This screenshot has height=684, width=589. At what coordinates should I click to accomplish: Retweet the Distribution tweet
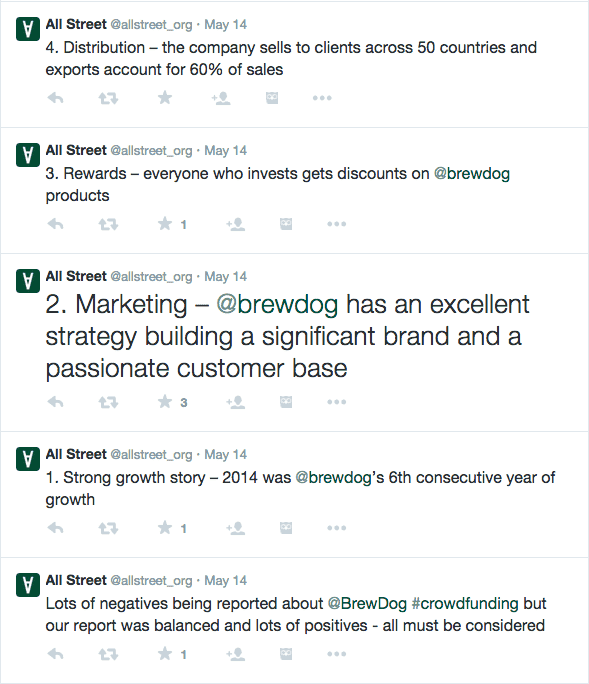tap(108, 98)
